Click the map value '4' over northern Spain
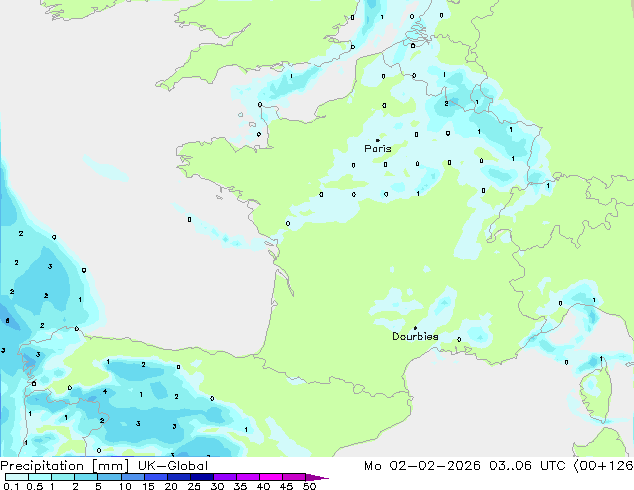 (105, 391)
